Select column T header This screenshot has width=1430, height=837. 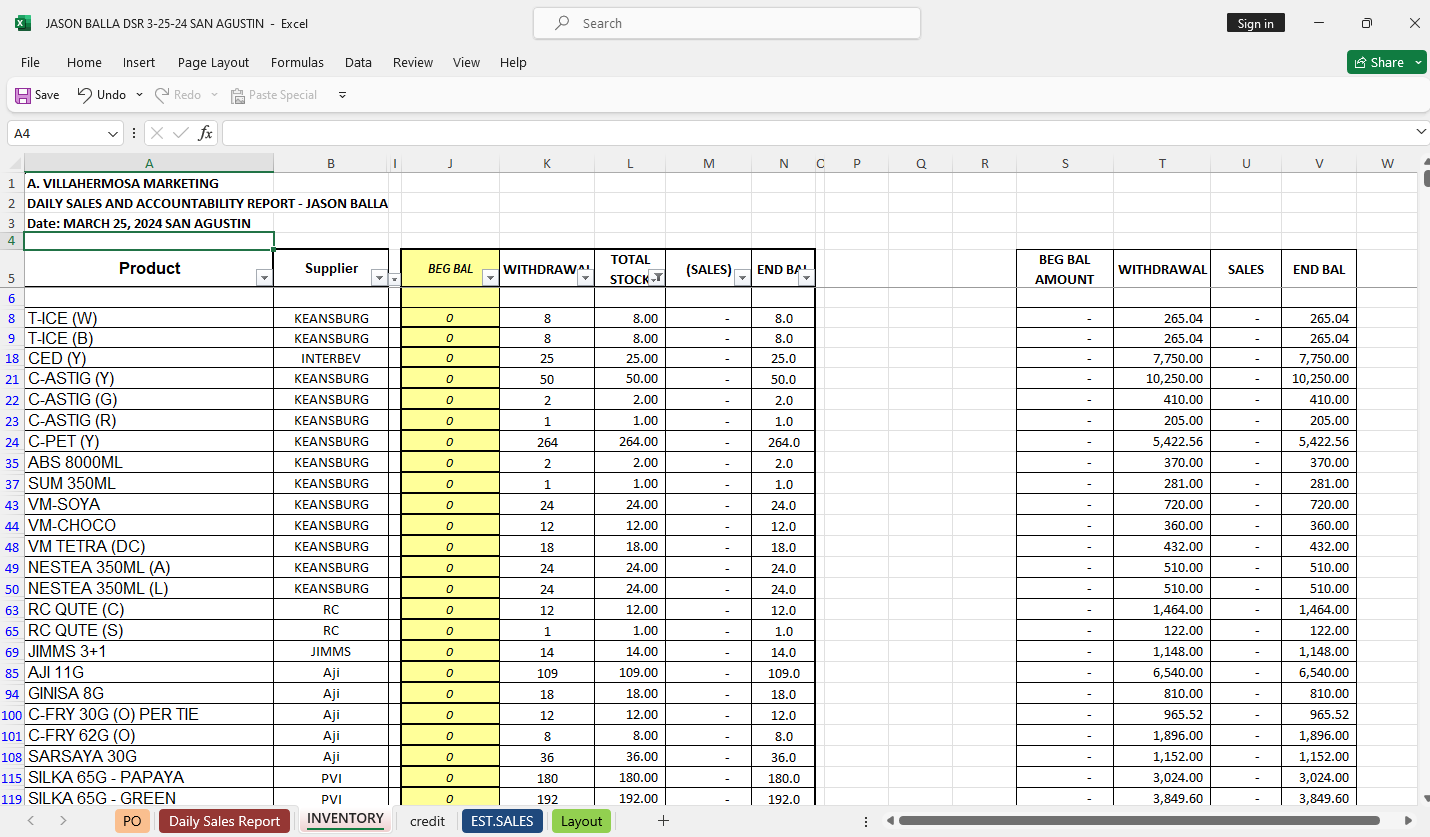point(1162,163)
